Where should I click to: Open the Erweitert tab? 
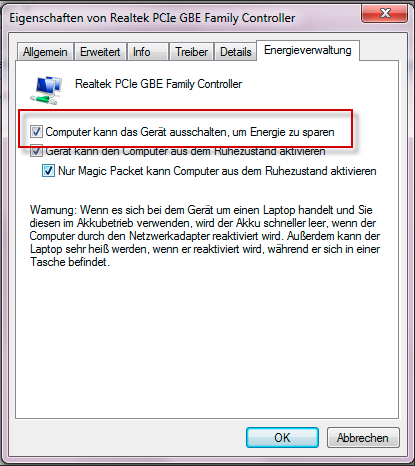pos(100,52)
